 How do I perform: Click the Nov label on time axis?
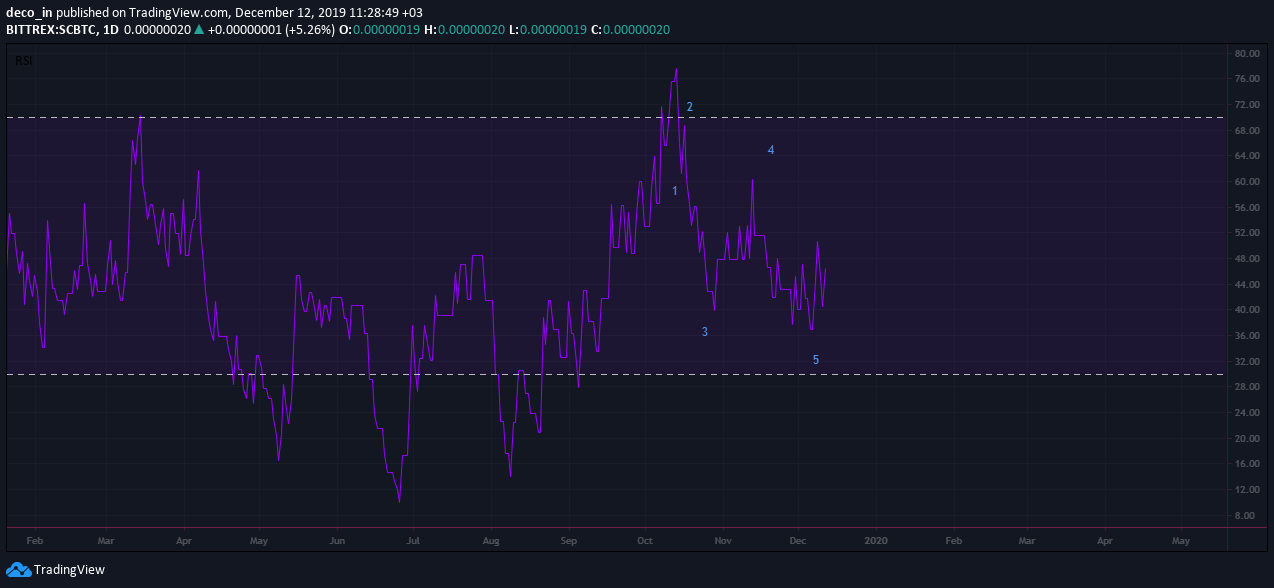(723, 540)
